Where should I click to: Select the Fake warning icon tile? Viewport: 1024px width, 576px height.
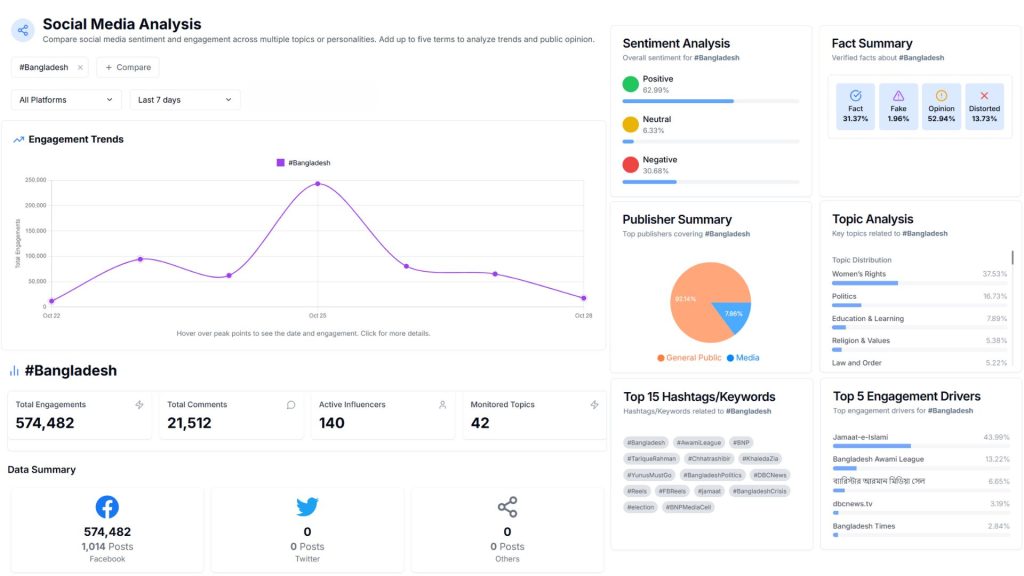(898, 106)
